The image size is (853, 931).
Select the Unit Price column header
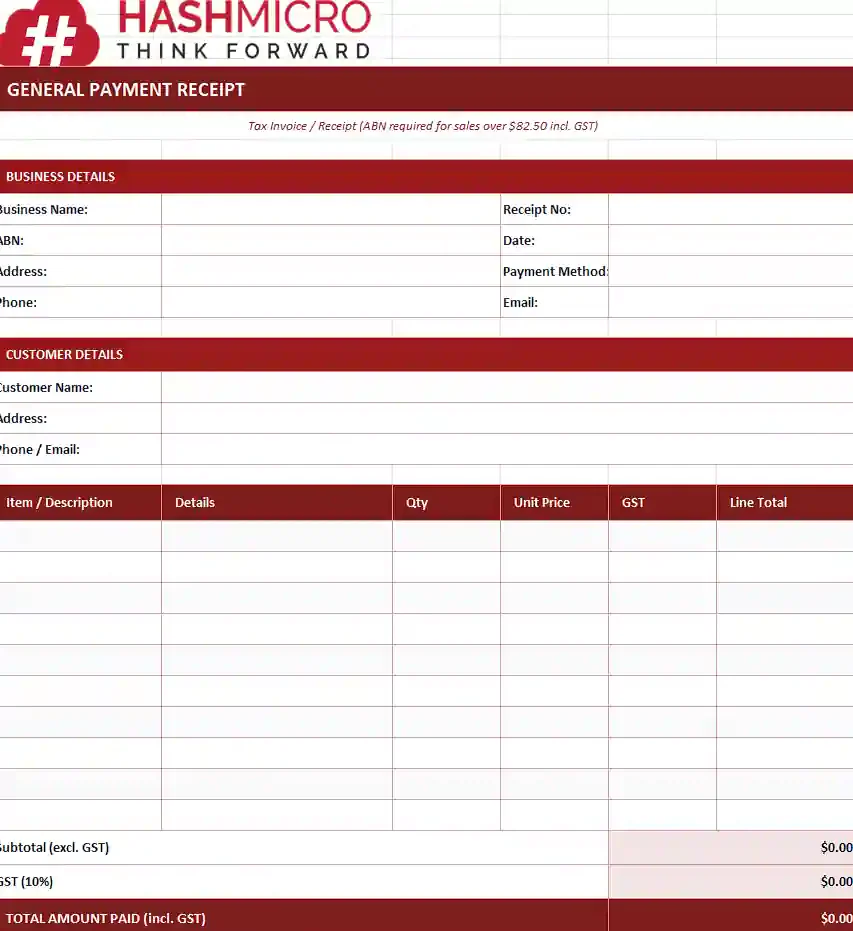click(x=554, y=502)
